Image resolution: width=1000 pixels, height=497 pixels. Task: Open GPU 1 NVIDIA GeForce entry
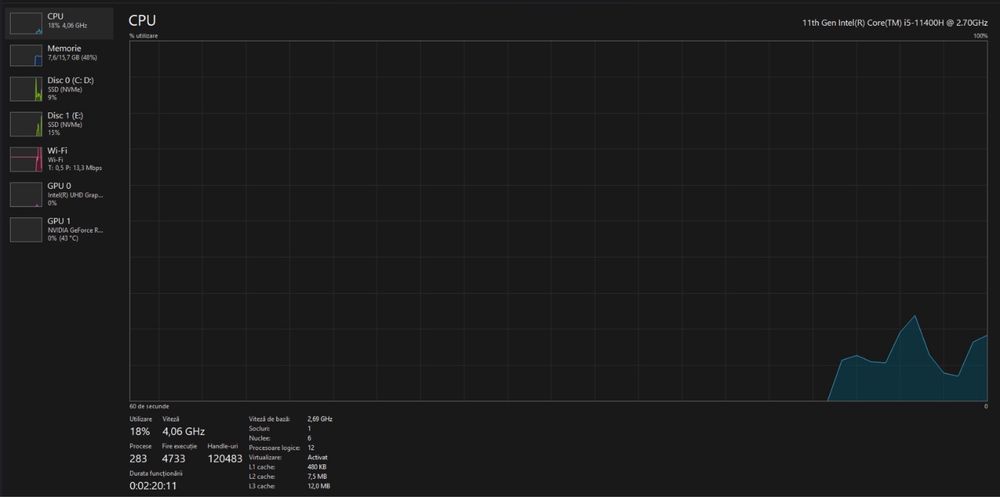[59, 230]
